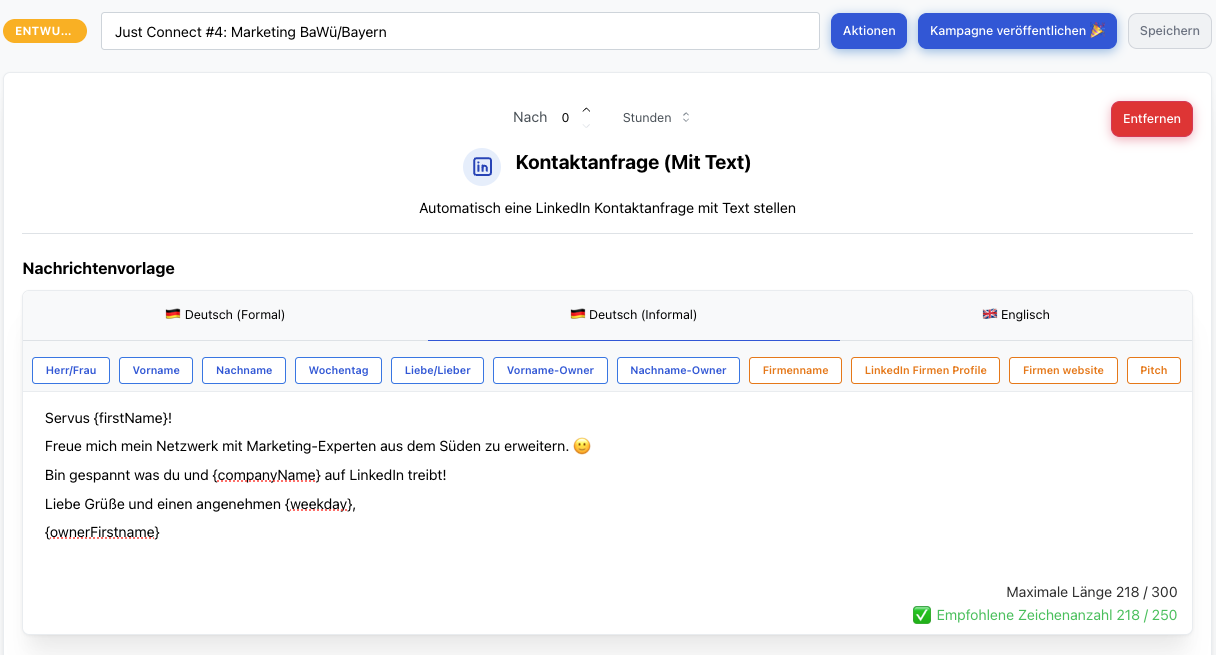
Task: Insert the Firmenname placeholder tag
Action: tap(795, 371)
